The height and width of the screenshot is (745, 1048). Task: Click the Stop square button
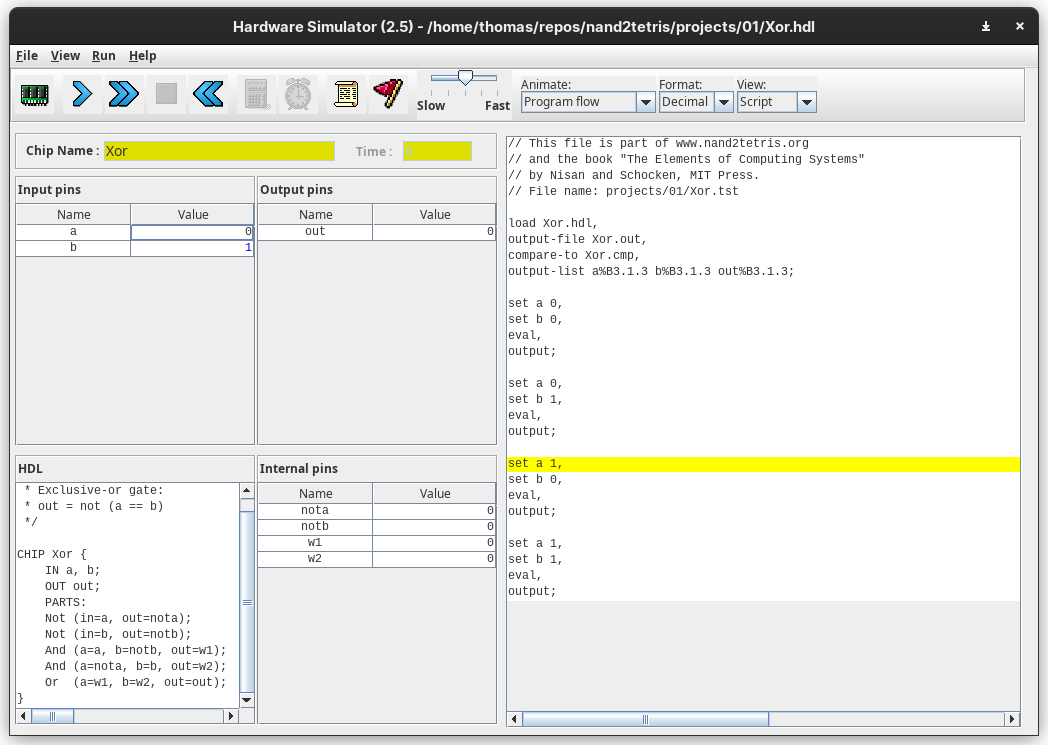(x=166, y=94)
